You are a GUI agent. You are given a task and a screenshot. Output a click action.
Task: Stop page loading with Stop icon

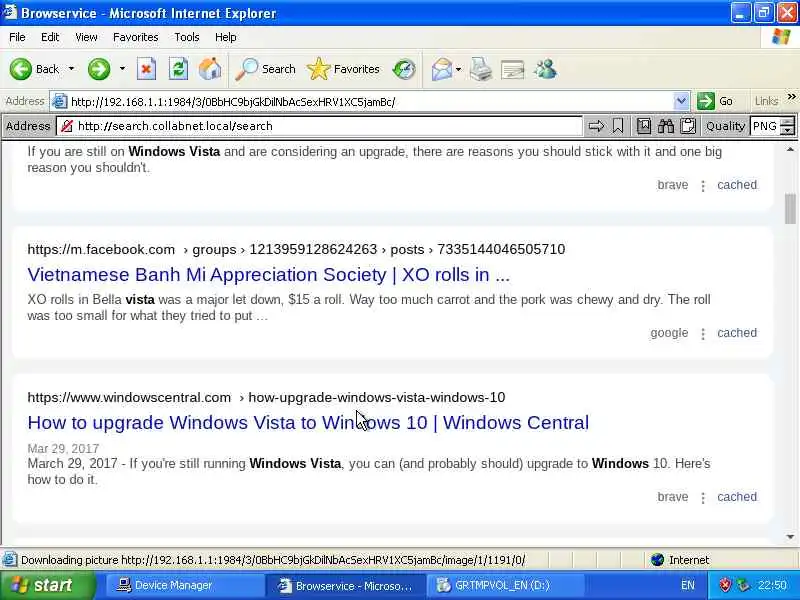click(146, 69)
